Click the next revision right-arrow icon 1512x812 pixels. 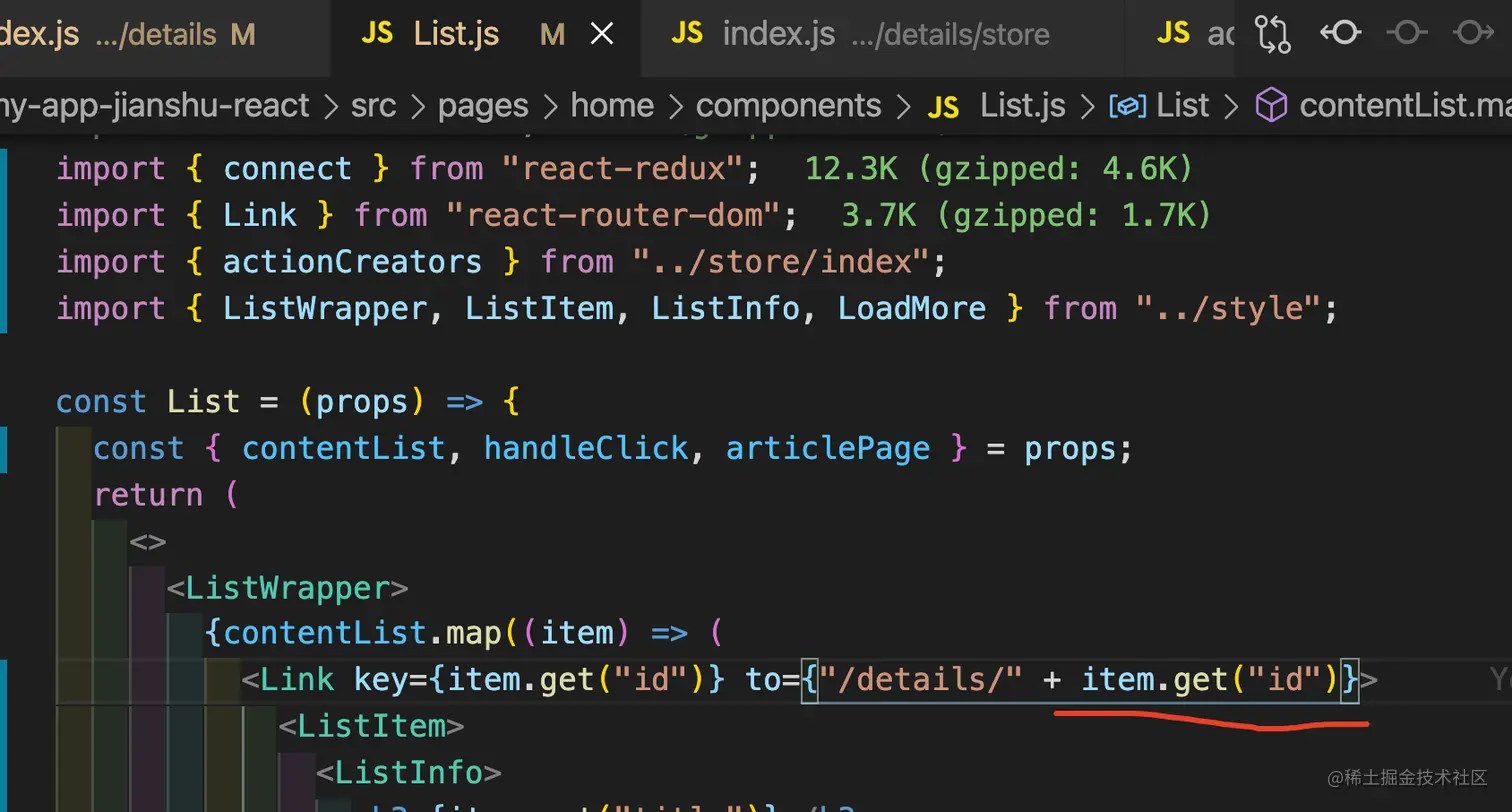point(1472,34)
